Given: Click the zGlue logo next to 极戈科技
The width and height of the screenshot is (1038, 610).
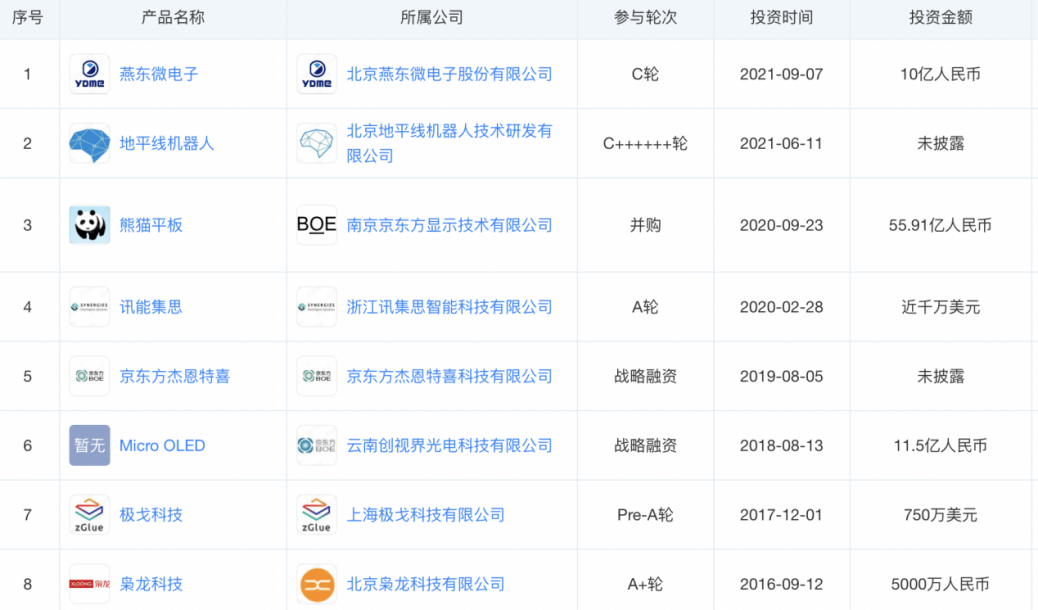Looking at the screenshot, I should click(89, 515).
